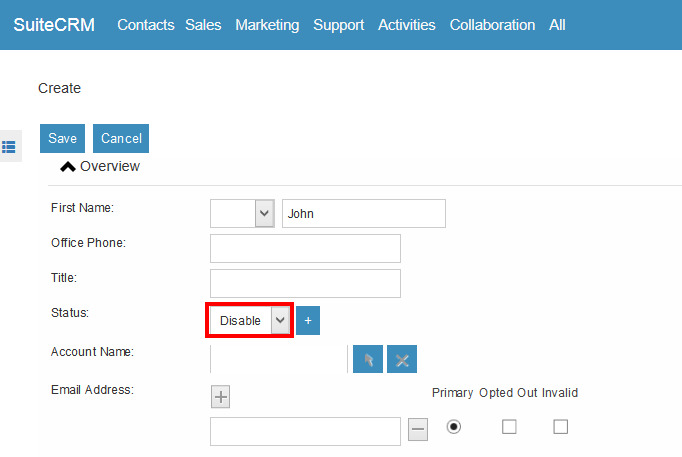
Task: Open the Status dropdown showing Disable
Action: click(x=249, y=320)
